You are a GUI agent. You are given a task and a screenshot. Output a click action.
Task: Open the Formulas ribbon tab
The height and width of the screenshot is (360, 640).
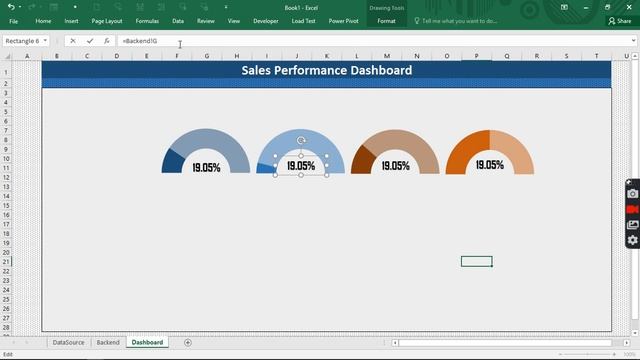click(x=147, y=21)
